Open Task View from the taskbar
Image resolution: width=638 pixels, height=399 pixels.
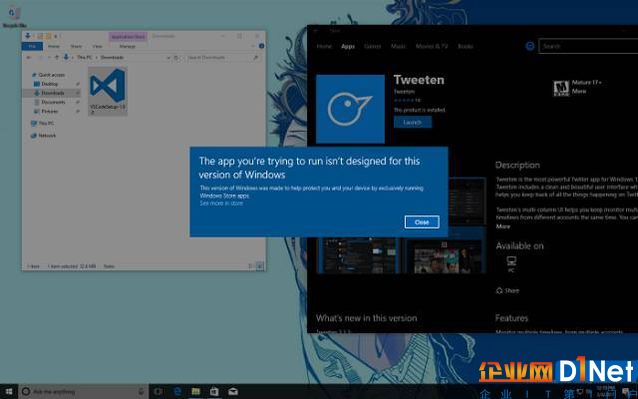click(158, 392)
